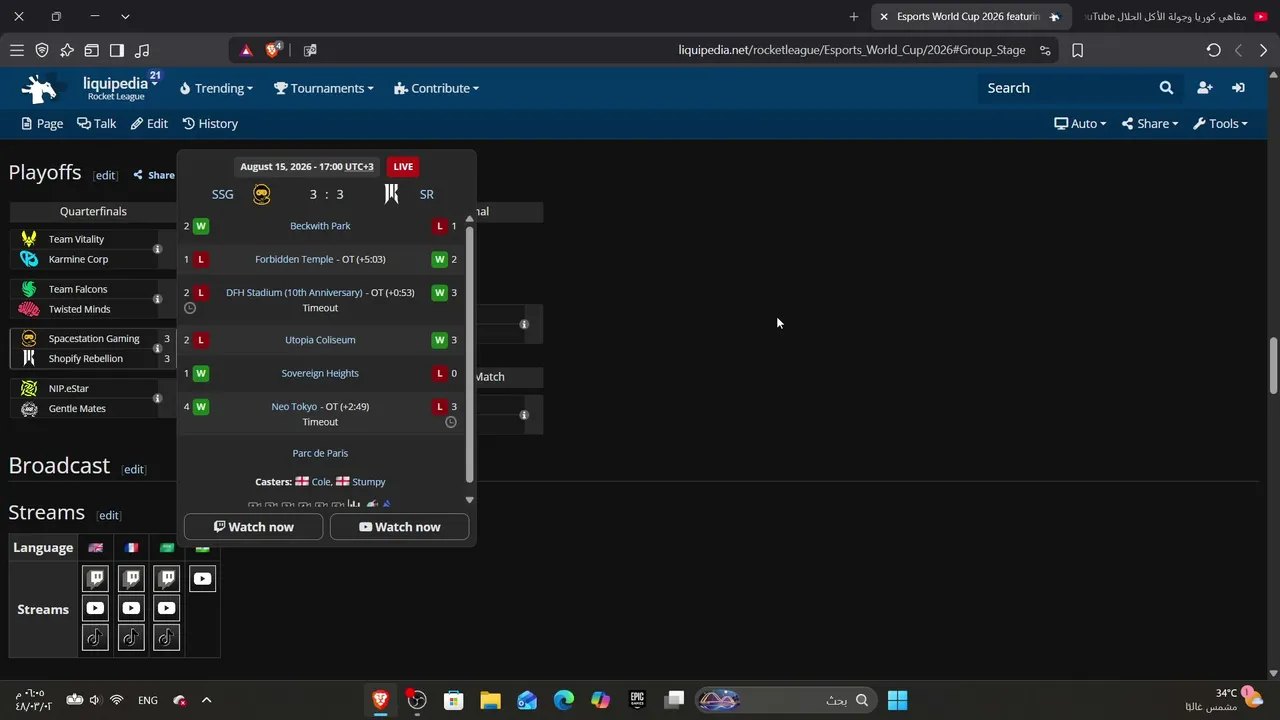Viewport: 1280px width, 720px height.
Task: Open the Leo AI sparkle icon
Action: 67,50
